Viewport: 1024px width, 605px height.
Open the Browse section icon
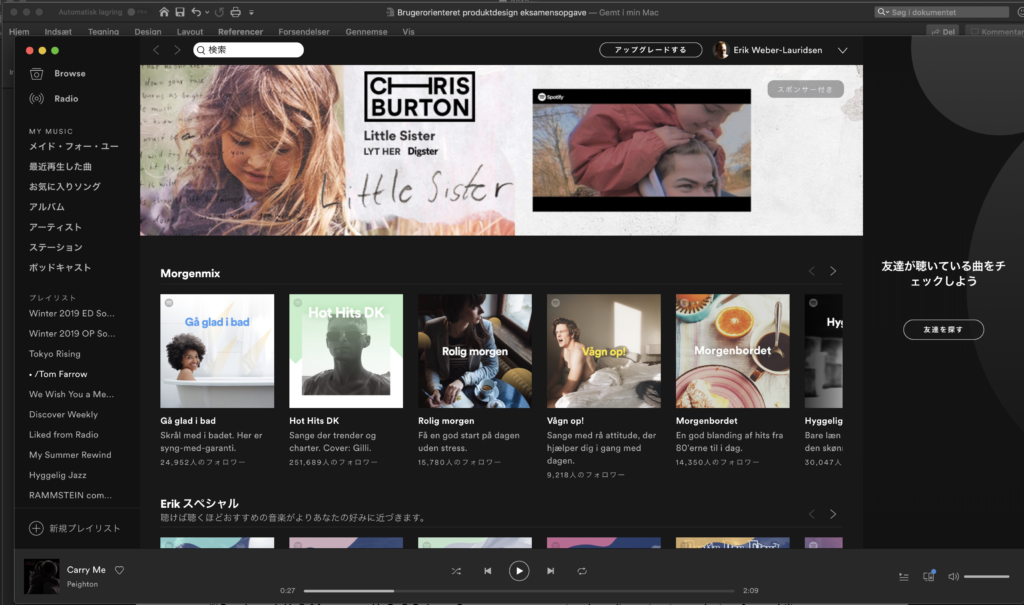(x=37, y=74)
